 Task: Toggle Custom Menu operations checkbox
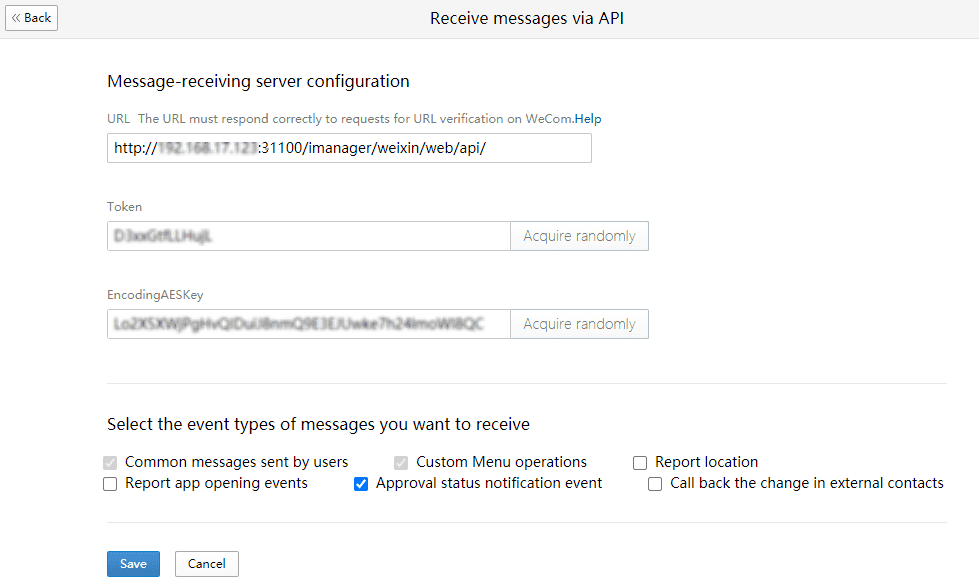402,463
